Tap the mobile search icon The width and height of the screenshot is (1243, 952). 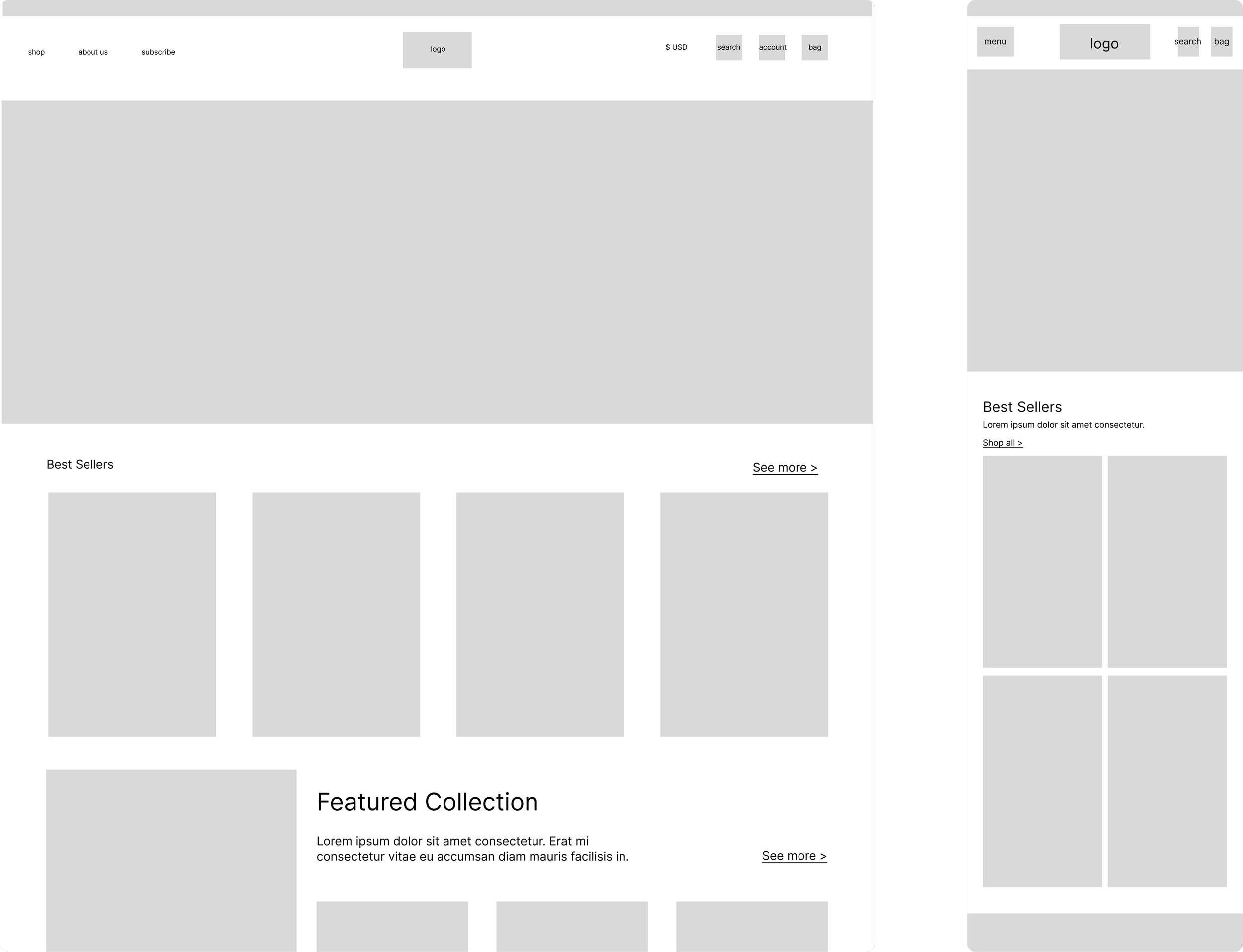pyautogui.click(x=1188, y=42)
